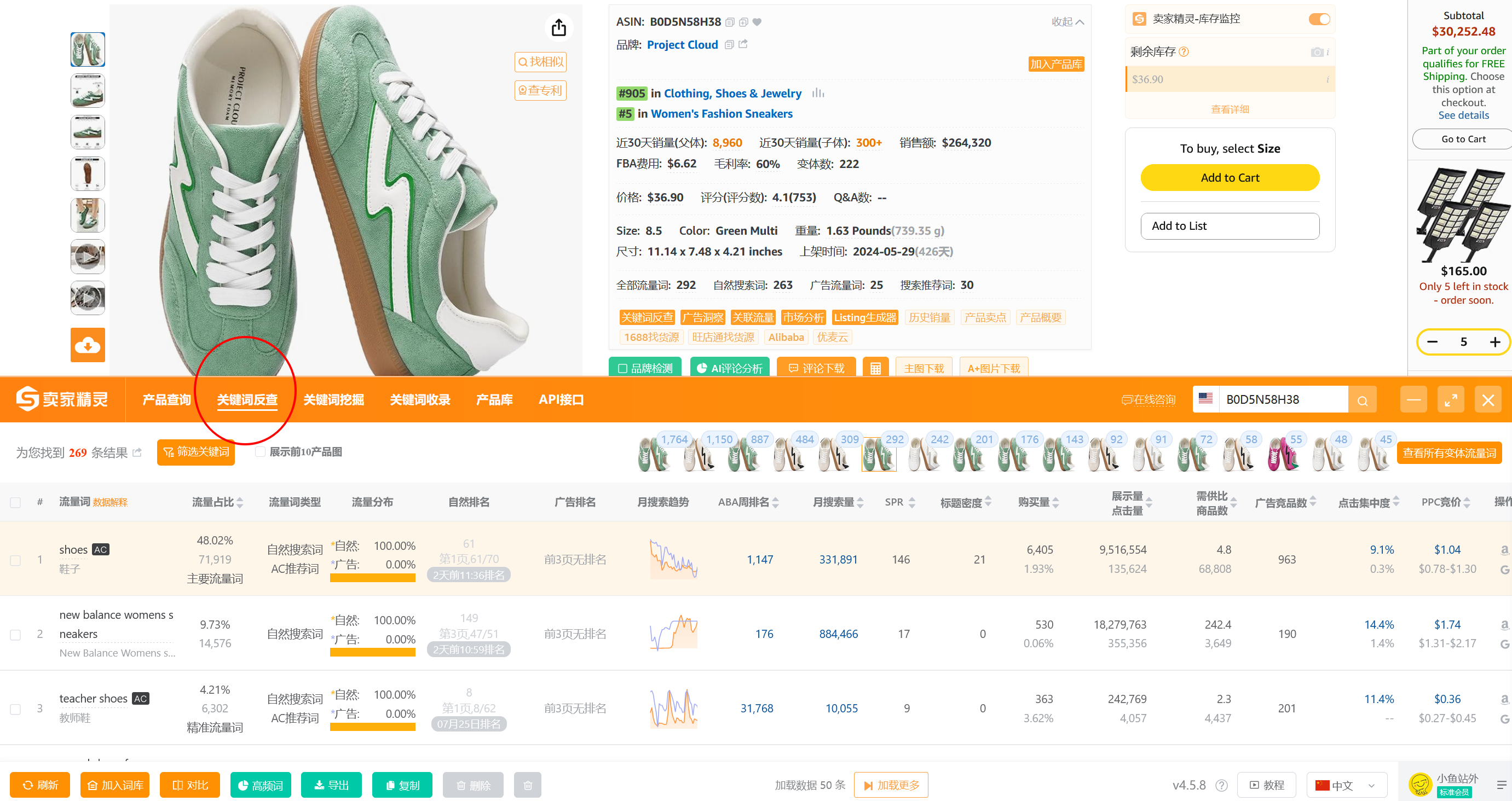1512x801 pixels.
Task: Click the help icon beside 剩余库存
Action: pos(1184,51)
